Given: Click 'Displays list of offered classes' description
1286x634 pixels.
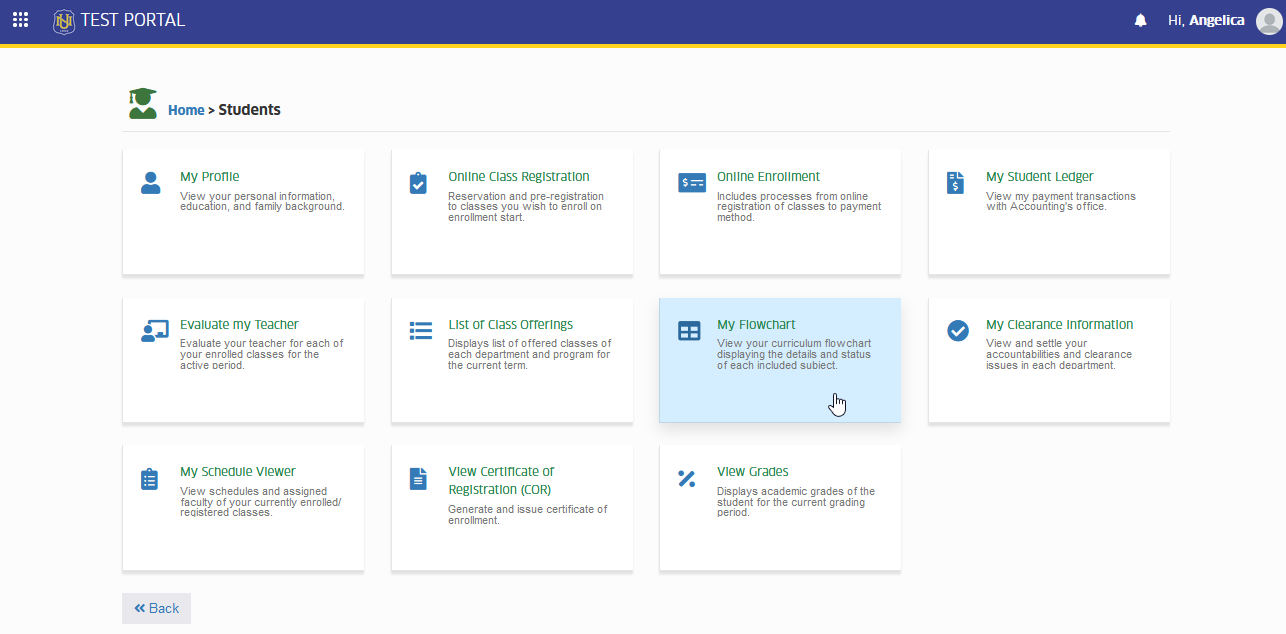Looking at the screenshot, I should click(x=530, y=354).
